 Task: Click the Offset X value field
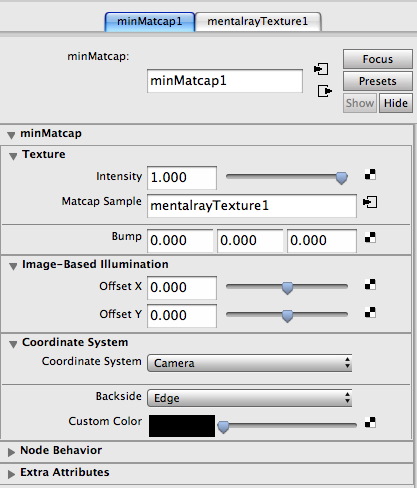182,288
